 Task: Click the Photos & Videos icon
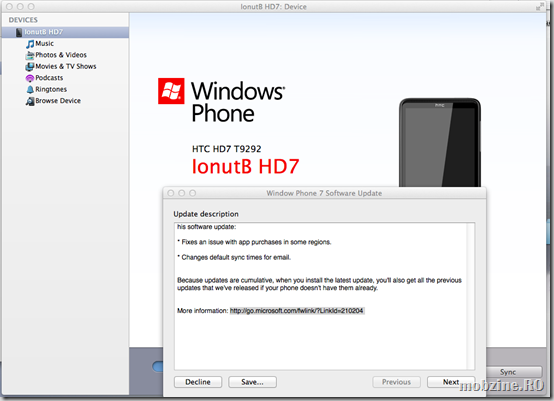point(30,55)
